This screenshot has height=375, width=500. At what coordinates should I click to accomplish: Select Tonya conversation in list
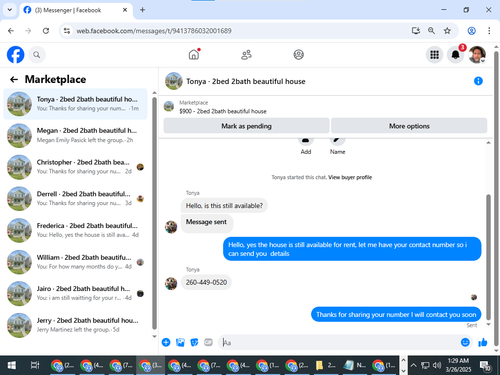point(75,104)
